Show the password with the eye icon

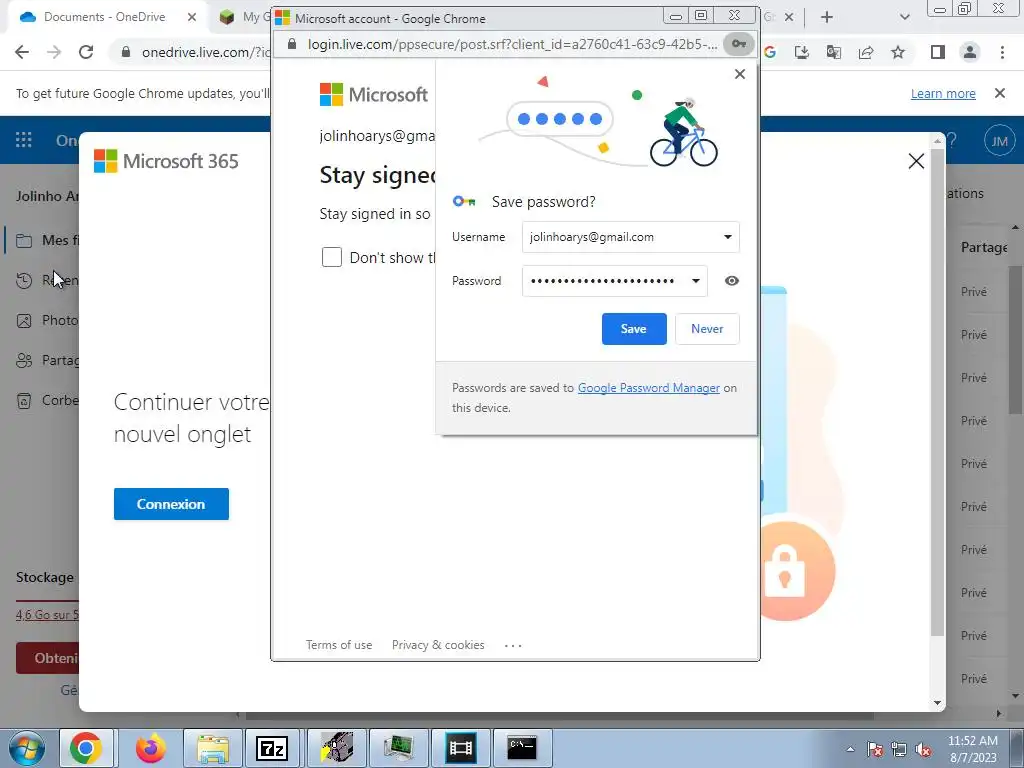click(731, 281)
